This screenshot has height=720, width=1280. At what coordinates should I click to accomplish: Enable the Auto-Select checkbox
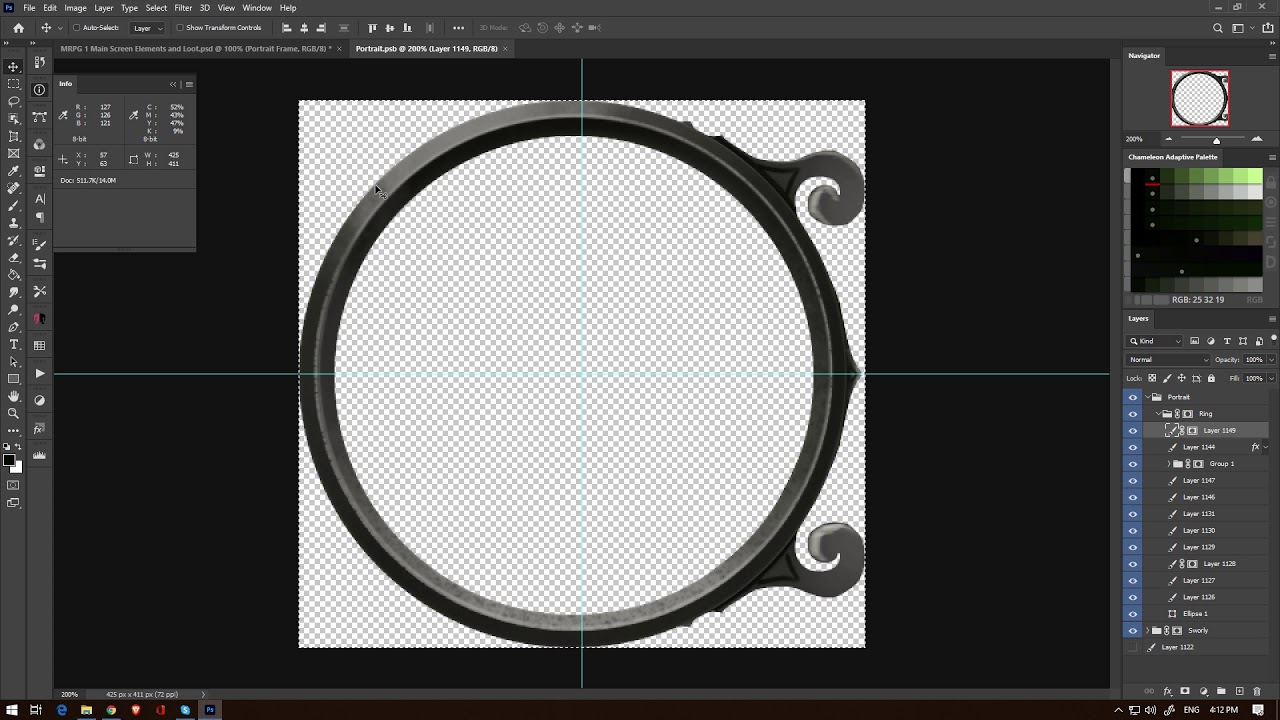click(76, 28)
